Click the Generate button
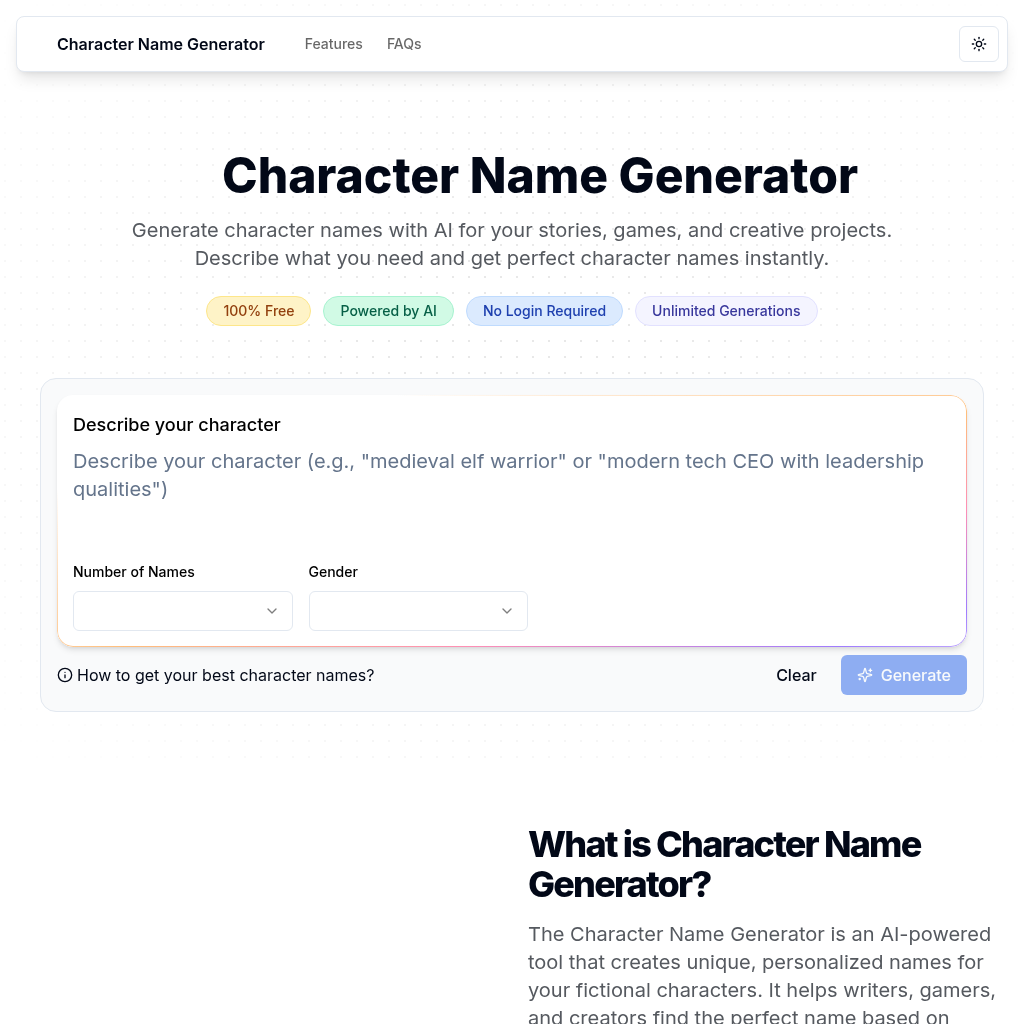The image size is (1024, 1024). pos(904,675)
